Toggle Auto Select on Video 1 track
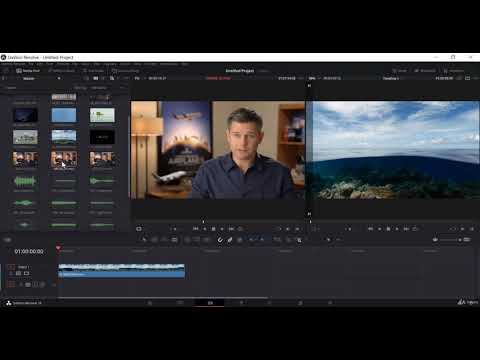480x360 pixels. pos(19,273)
